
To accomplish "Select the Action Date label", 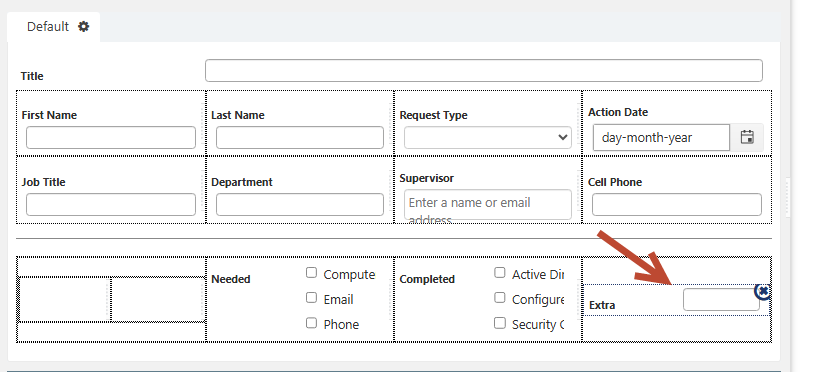I will [618, 112].
